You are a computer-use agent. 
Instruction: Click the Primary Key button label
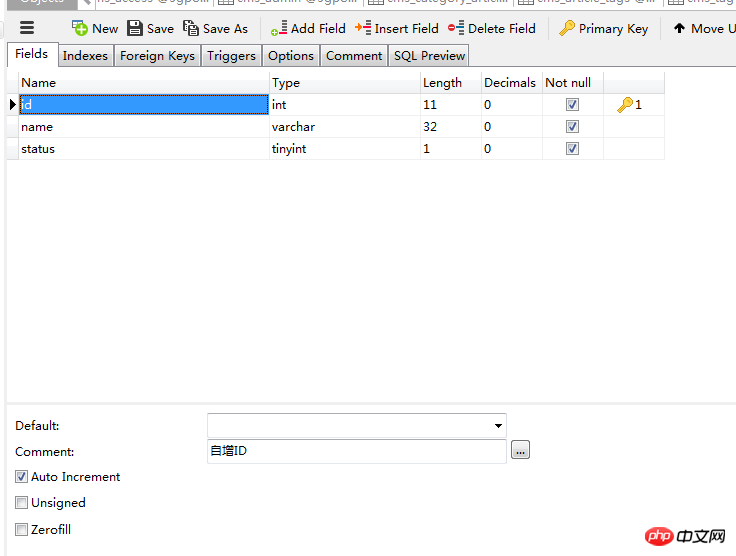click(x=613, y=29)
